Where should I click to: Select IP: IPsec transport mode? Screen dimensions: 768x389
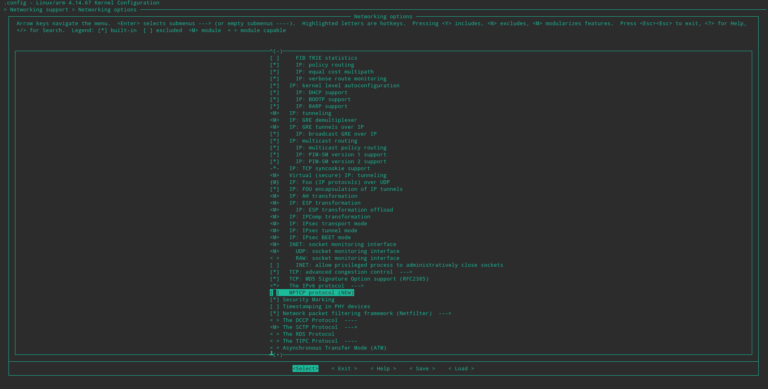(318, 223)
